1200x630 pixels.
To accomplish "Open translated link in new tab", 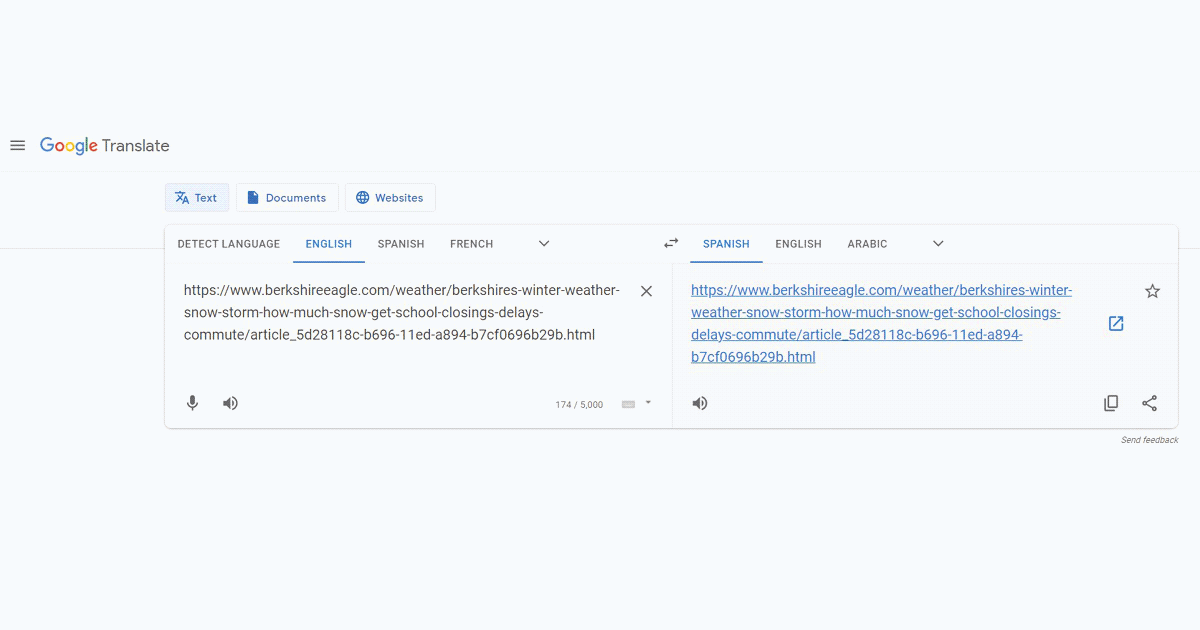I will point(1116,323).
